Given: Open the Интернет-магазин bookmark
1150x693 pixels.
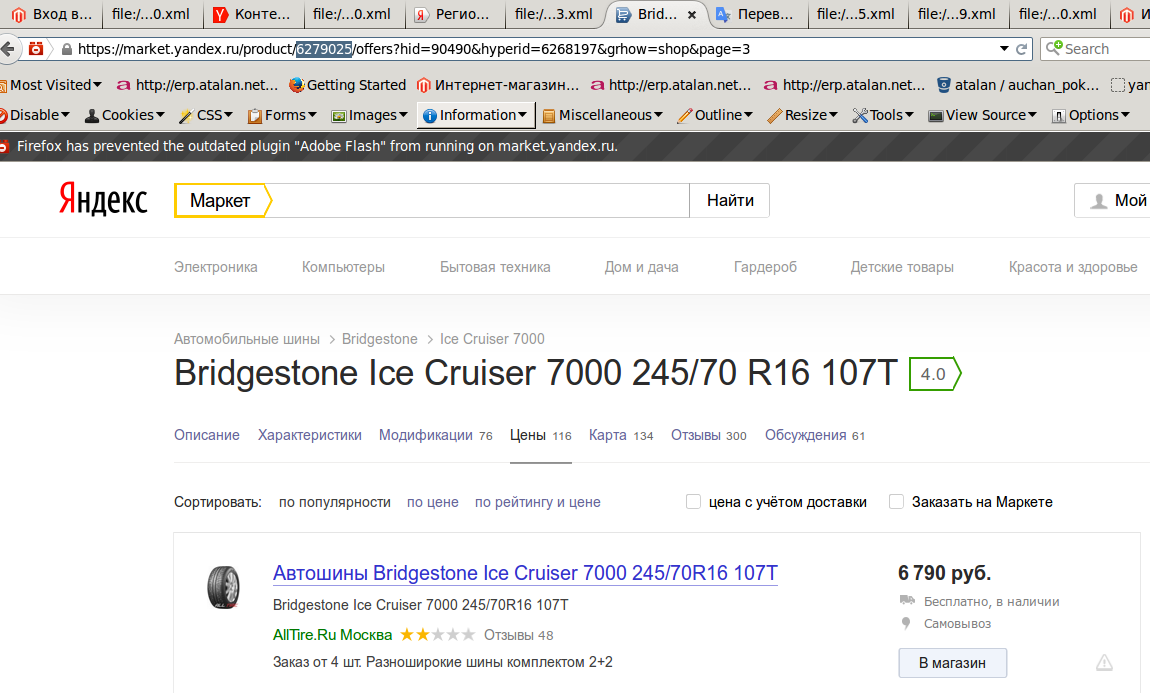Looking at the screenshot, I should click(x=498, y=85).
